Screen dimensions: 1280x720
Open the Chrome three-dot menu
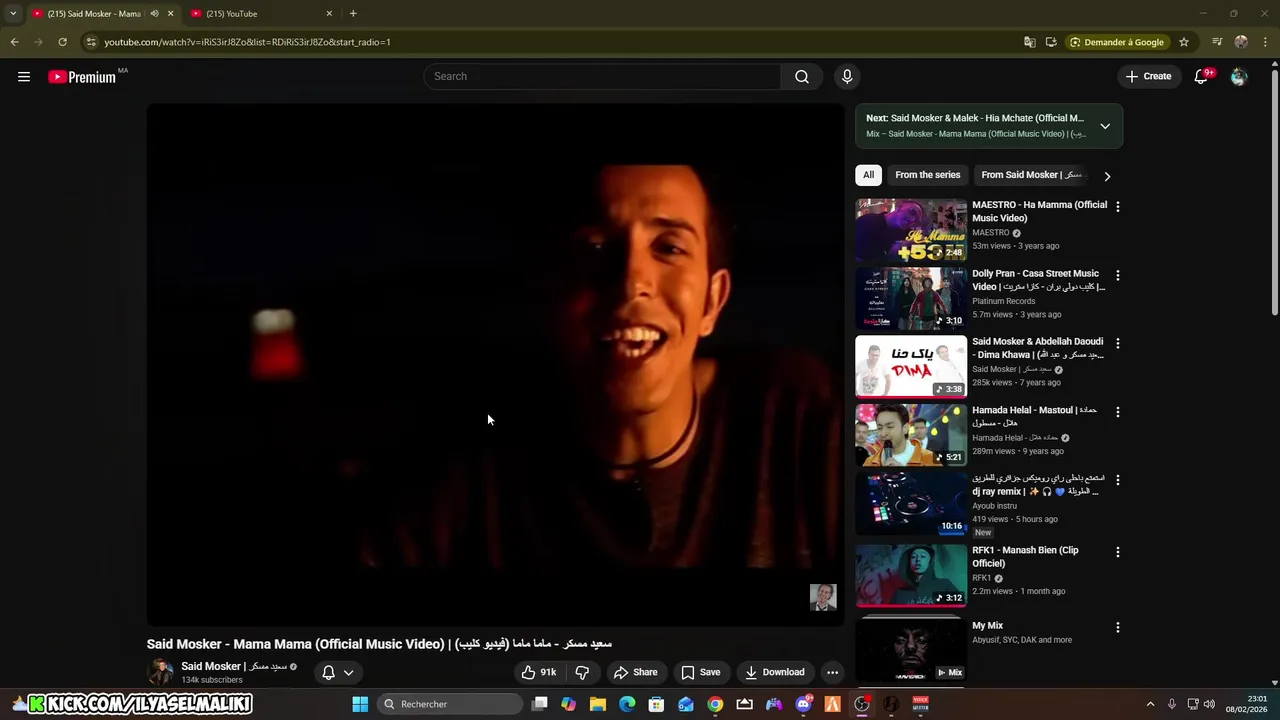click(1266, 42)
